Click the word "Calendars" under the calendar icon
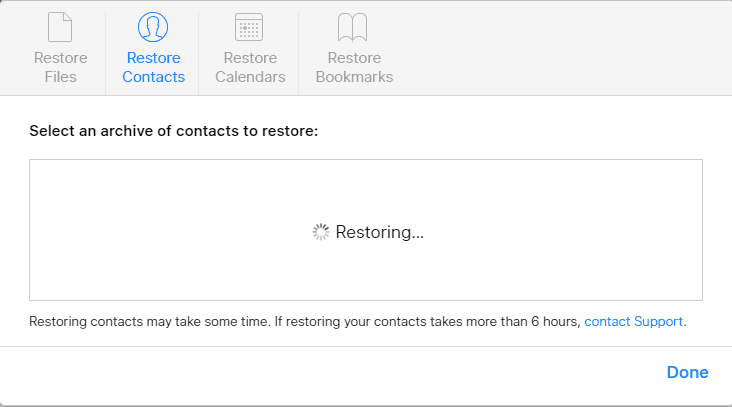This screenshot has width=732, height=407. 250,77
